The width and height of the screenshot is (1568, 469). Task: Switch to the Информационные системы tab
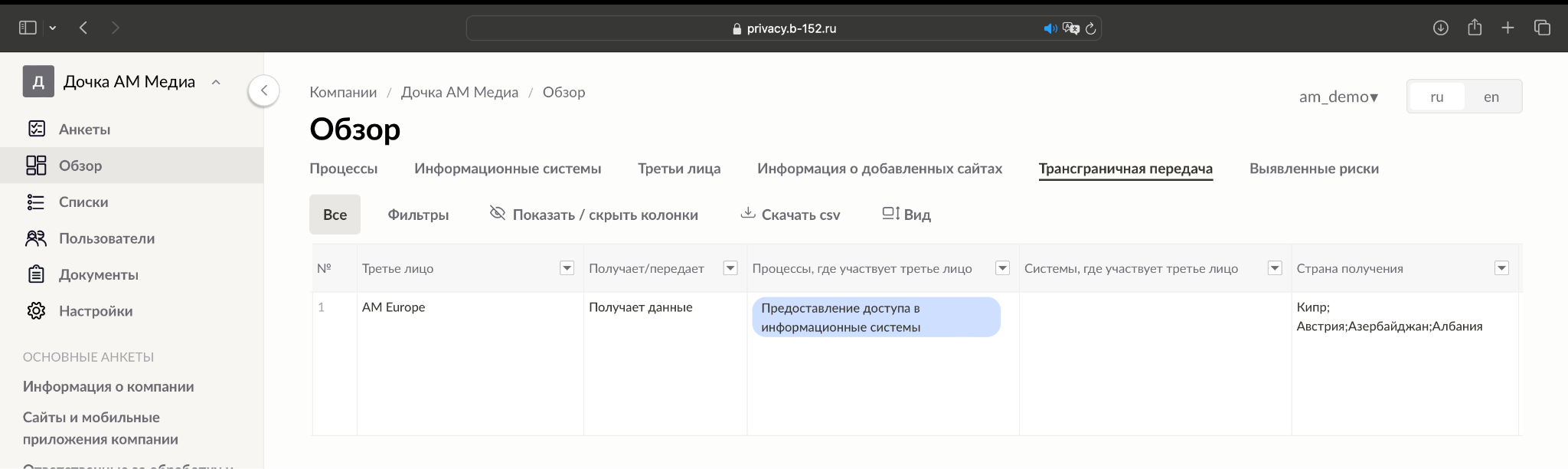508,169
